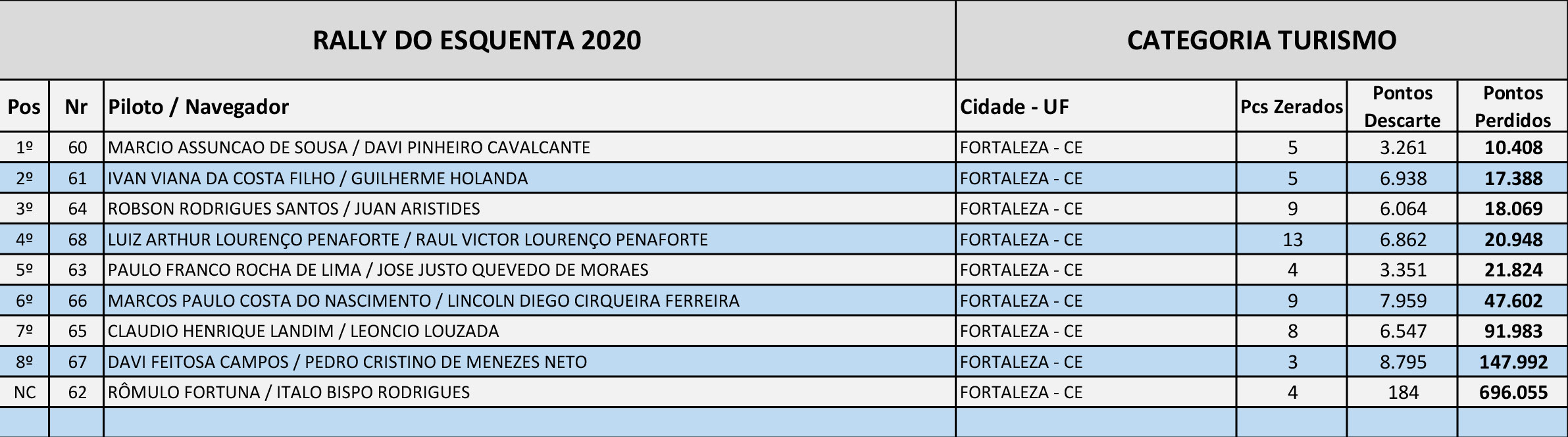Click the Pontos Perdidos column header
Viewport: 1568px width, 437px height.
click(1513, 107)
